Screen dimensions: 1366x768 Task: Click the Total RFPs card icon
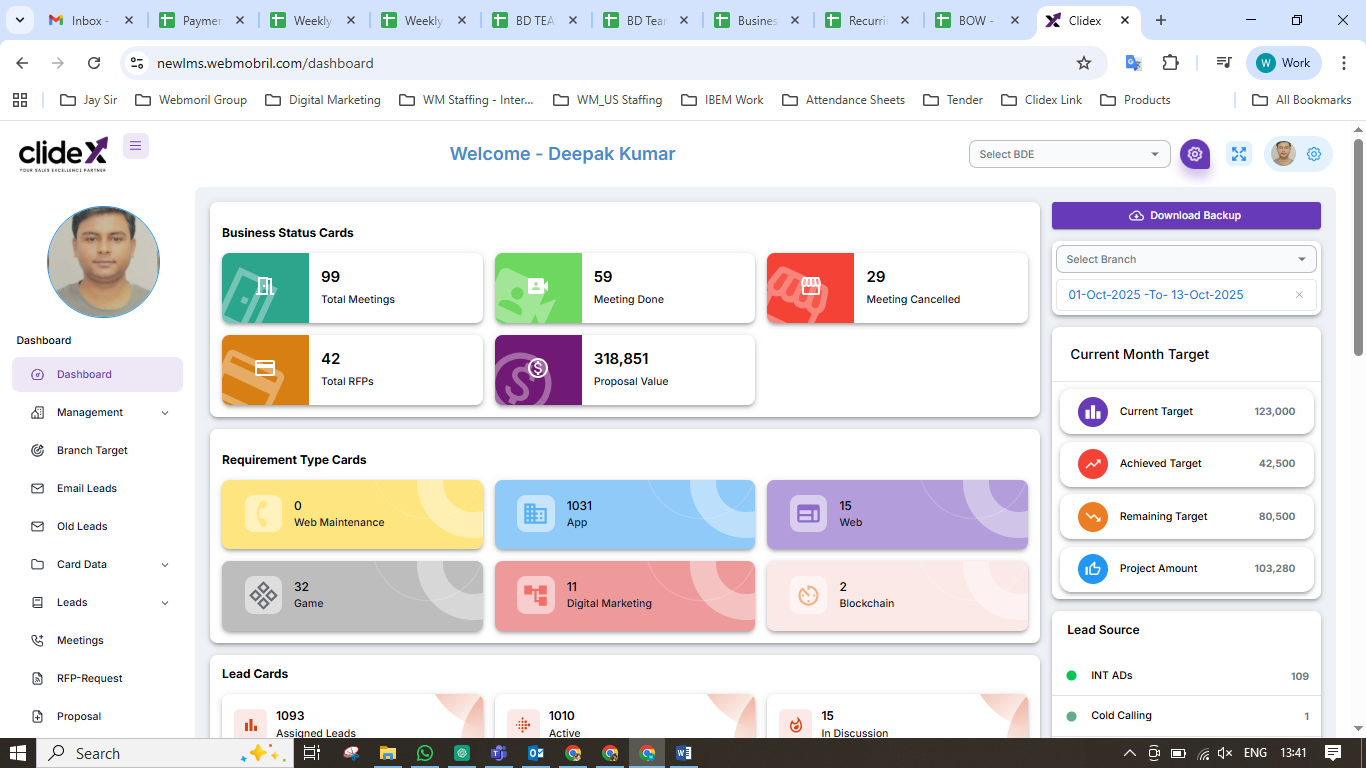265,369
